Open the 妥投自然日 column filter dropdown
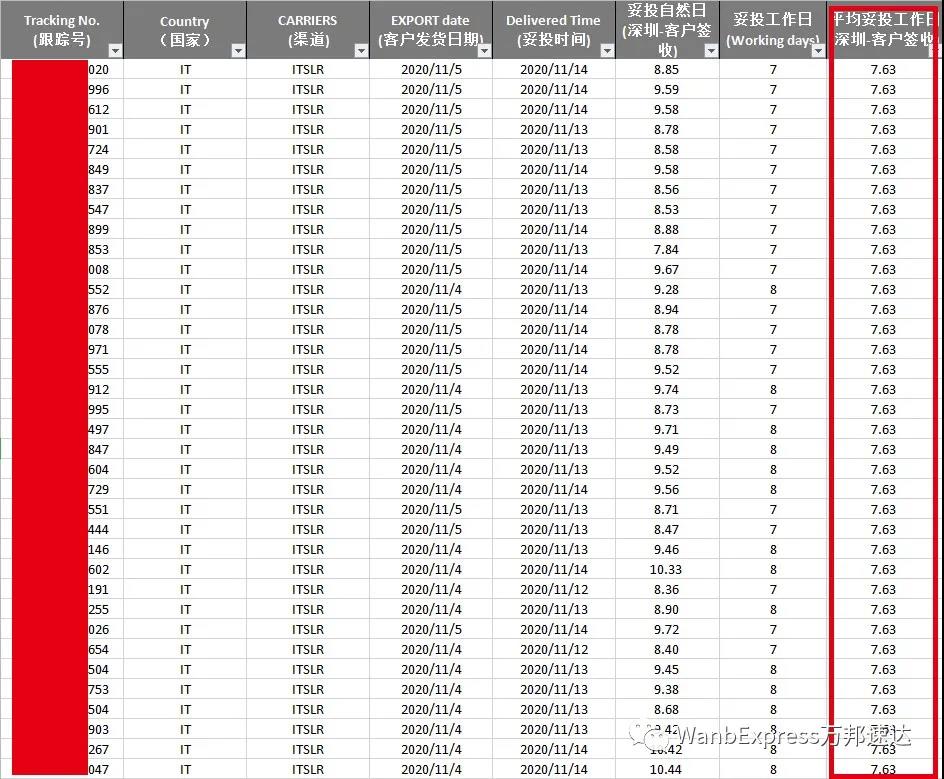This screenshot has width=944, height=779. (712, 51)
